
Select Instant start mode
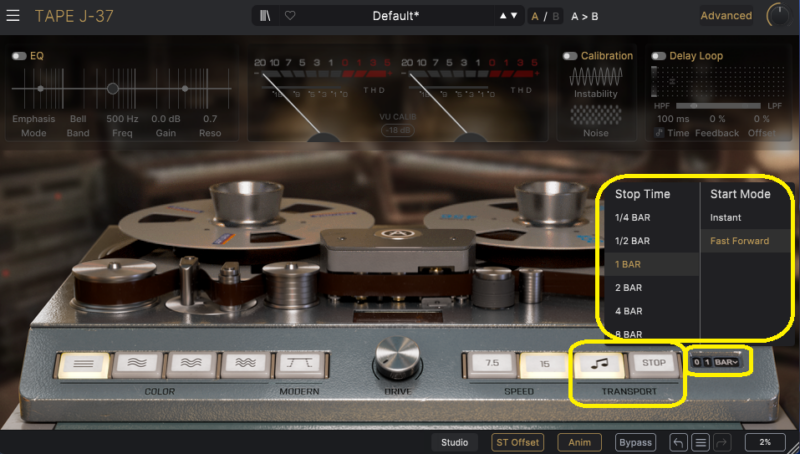pos(726,217)
